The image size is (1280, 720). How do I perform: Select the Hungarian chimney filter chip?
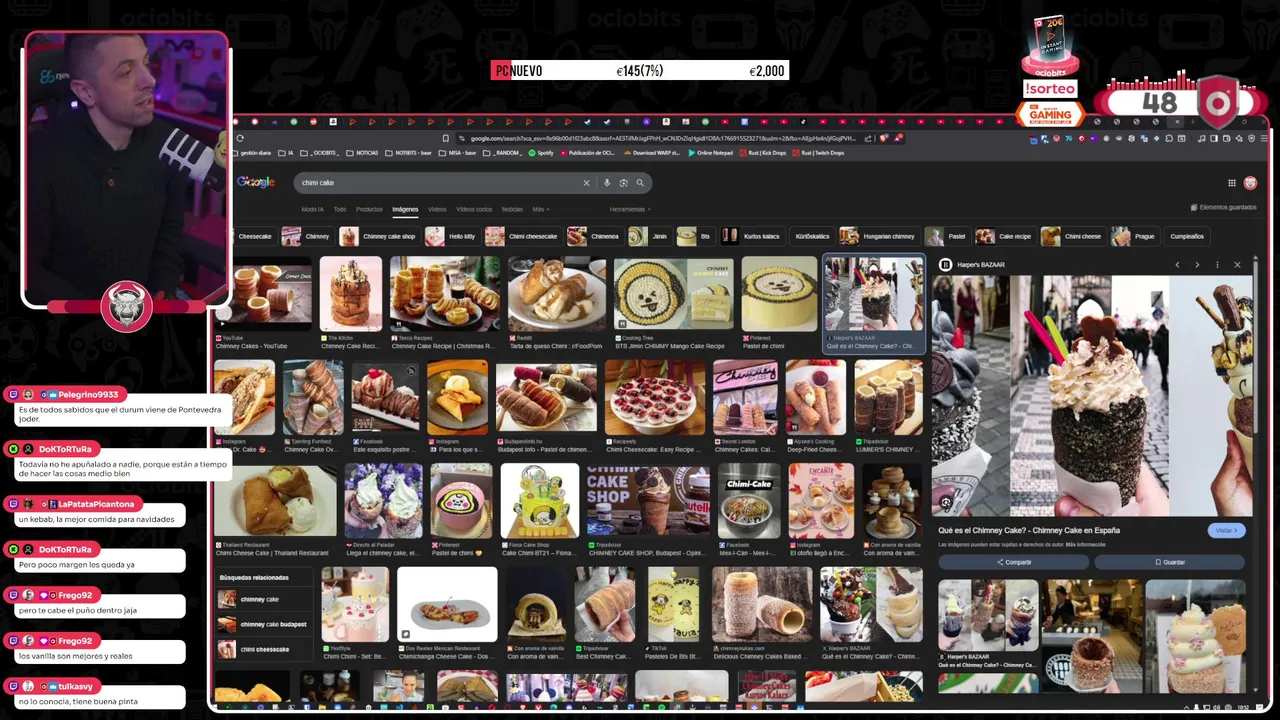(x=879, y=236)
